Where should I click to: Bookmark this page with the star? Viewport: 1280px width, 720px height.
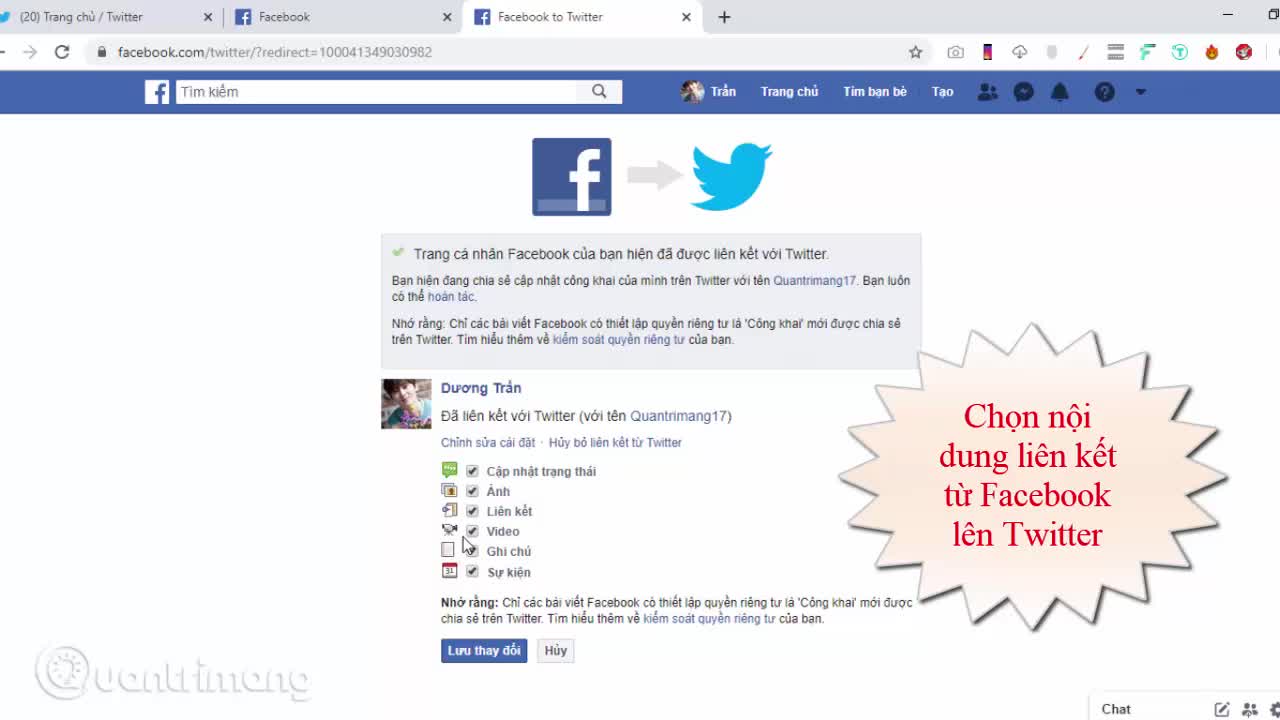(x=915, y=52)
